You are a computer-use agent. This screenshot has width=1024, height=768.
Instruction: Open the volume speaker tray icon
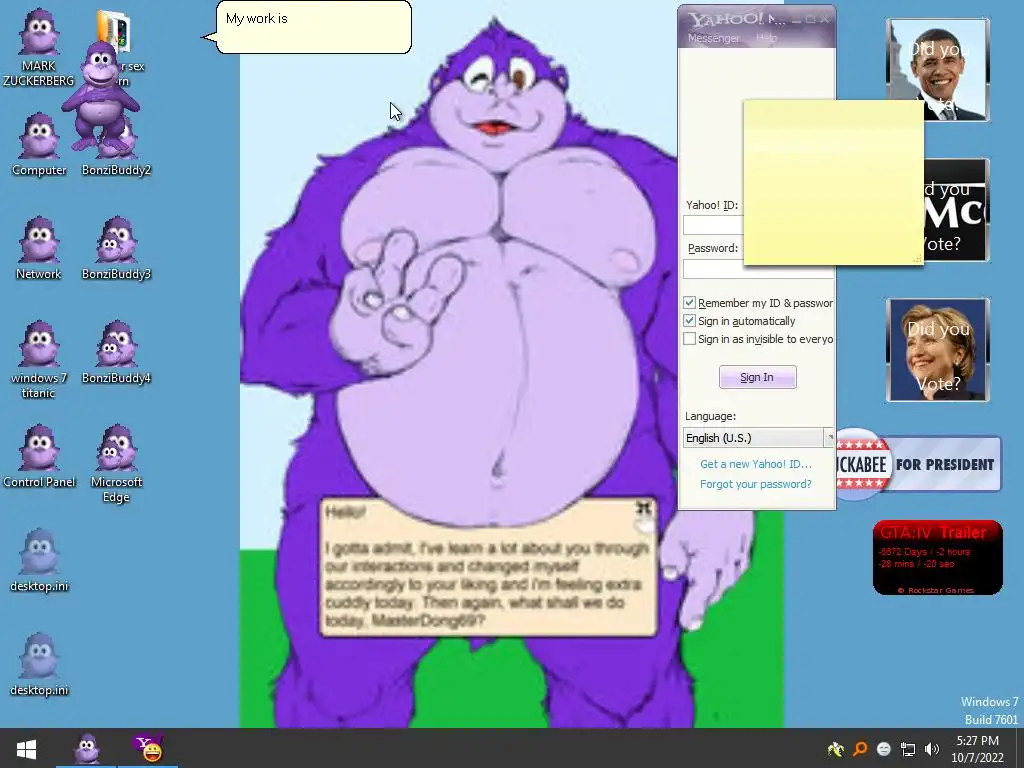pyautogui.click(x=932, y=749)
